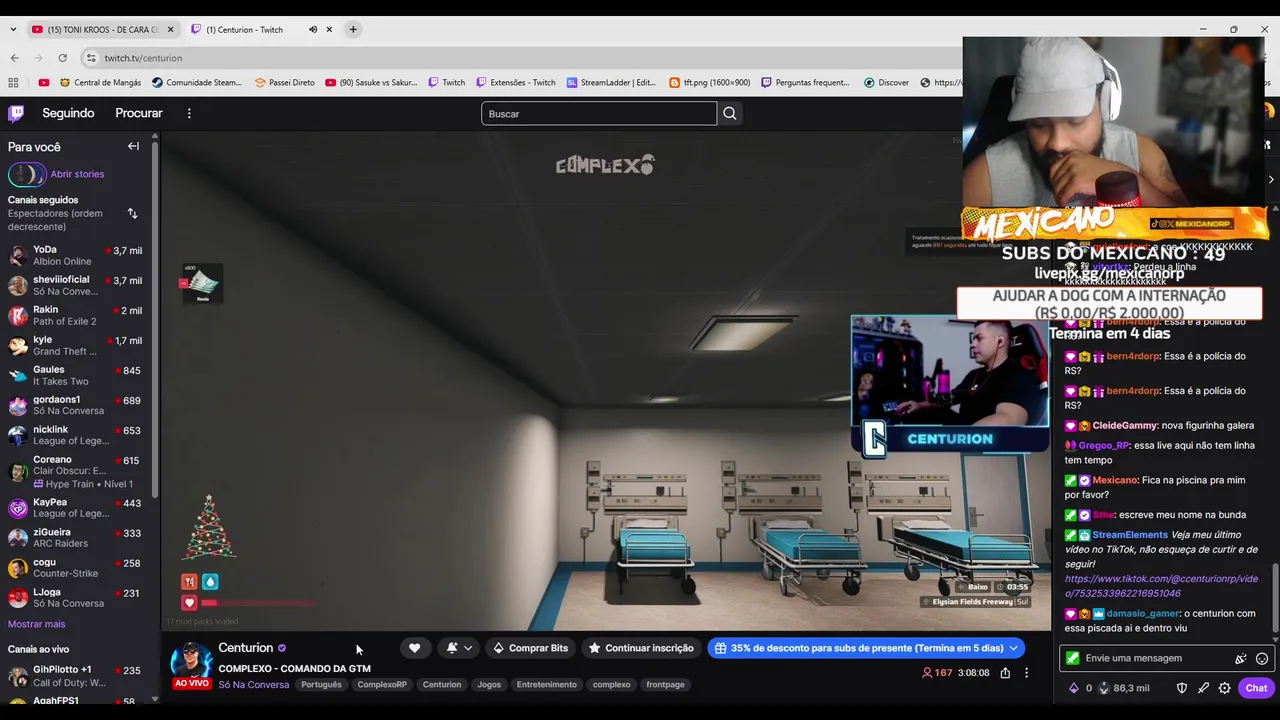Open the Twitch more options menu
The image size is (1280, 720).
[x=189, y=113]
